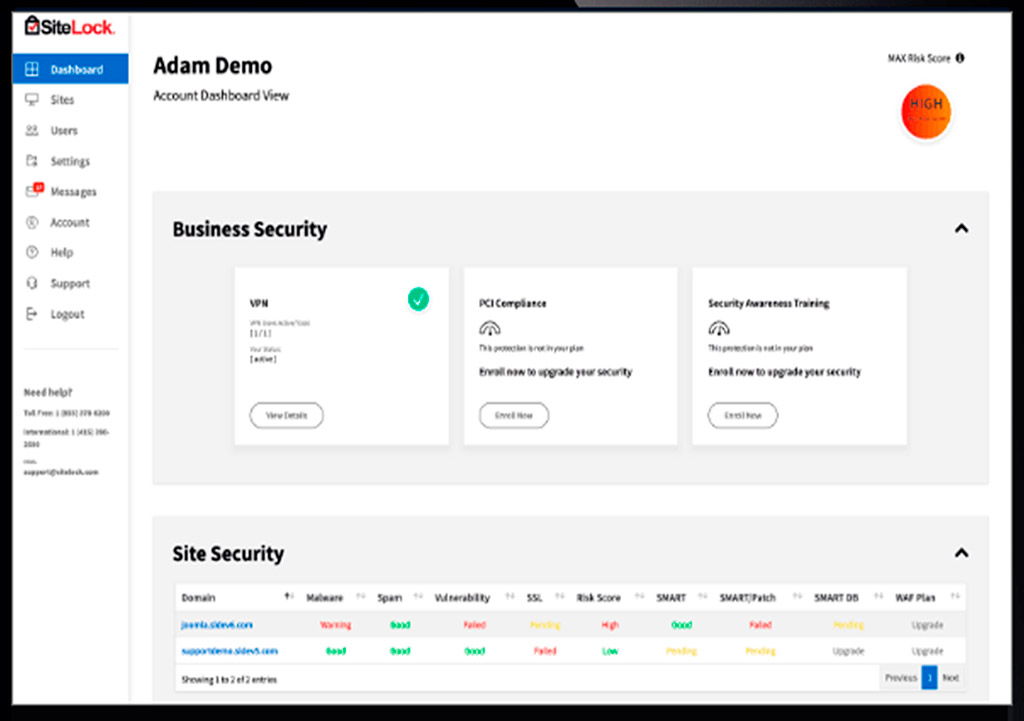Open Messages envelope icon with badge
1024x721 pixels.
(x=32, y=191)
